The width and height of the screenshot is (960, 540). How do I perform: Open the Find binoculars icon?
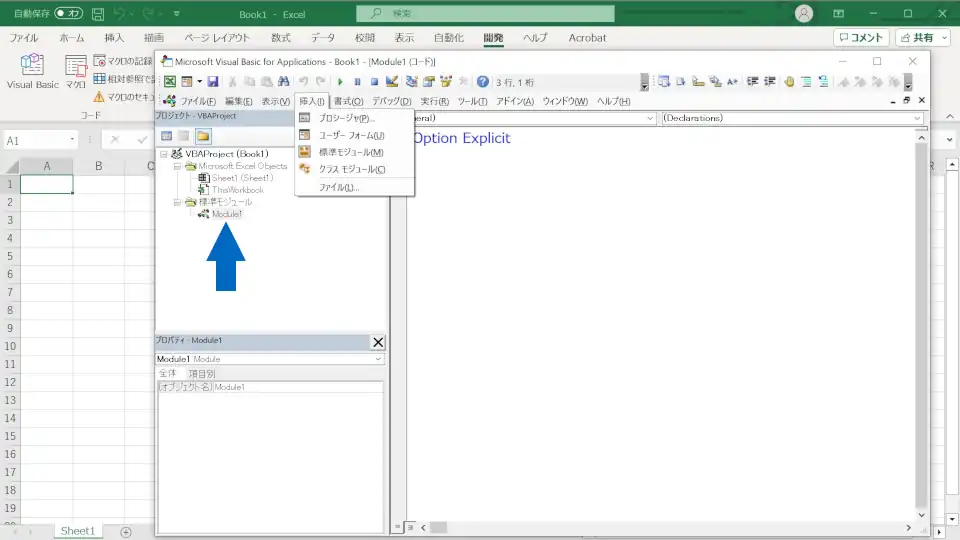[283, 82]
